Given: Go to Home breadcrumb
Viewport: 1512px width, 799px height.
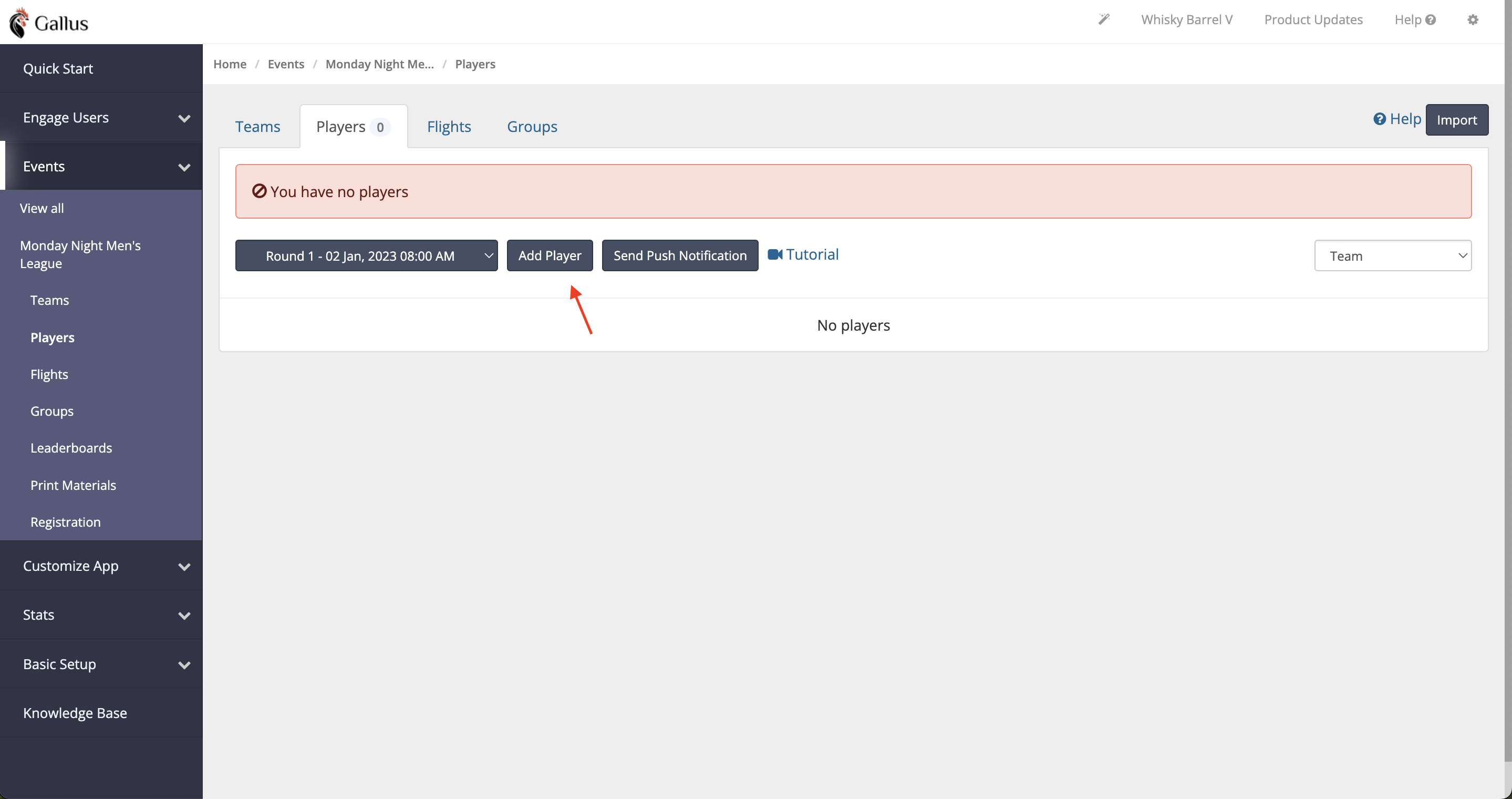Looking at the screenshot, I should coord(230,64).
